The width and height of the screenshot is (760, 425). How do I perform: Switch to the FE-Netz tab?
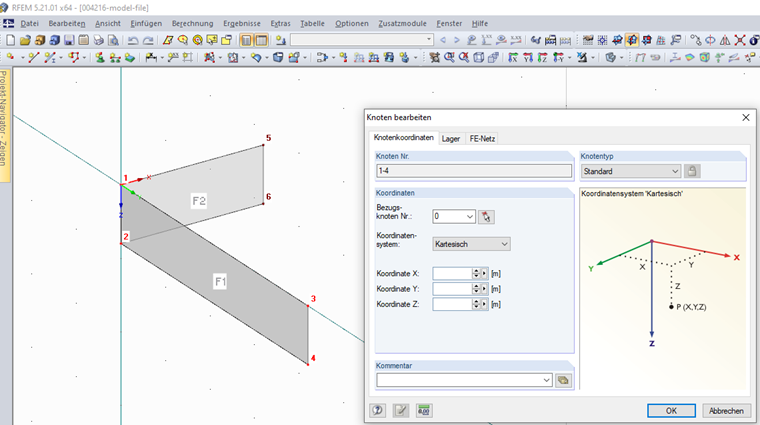click(x=482, y=139)
